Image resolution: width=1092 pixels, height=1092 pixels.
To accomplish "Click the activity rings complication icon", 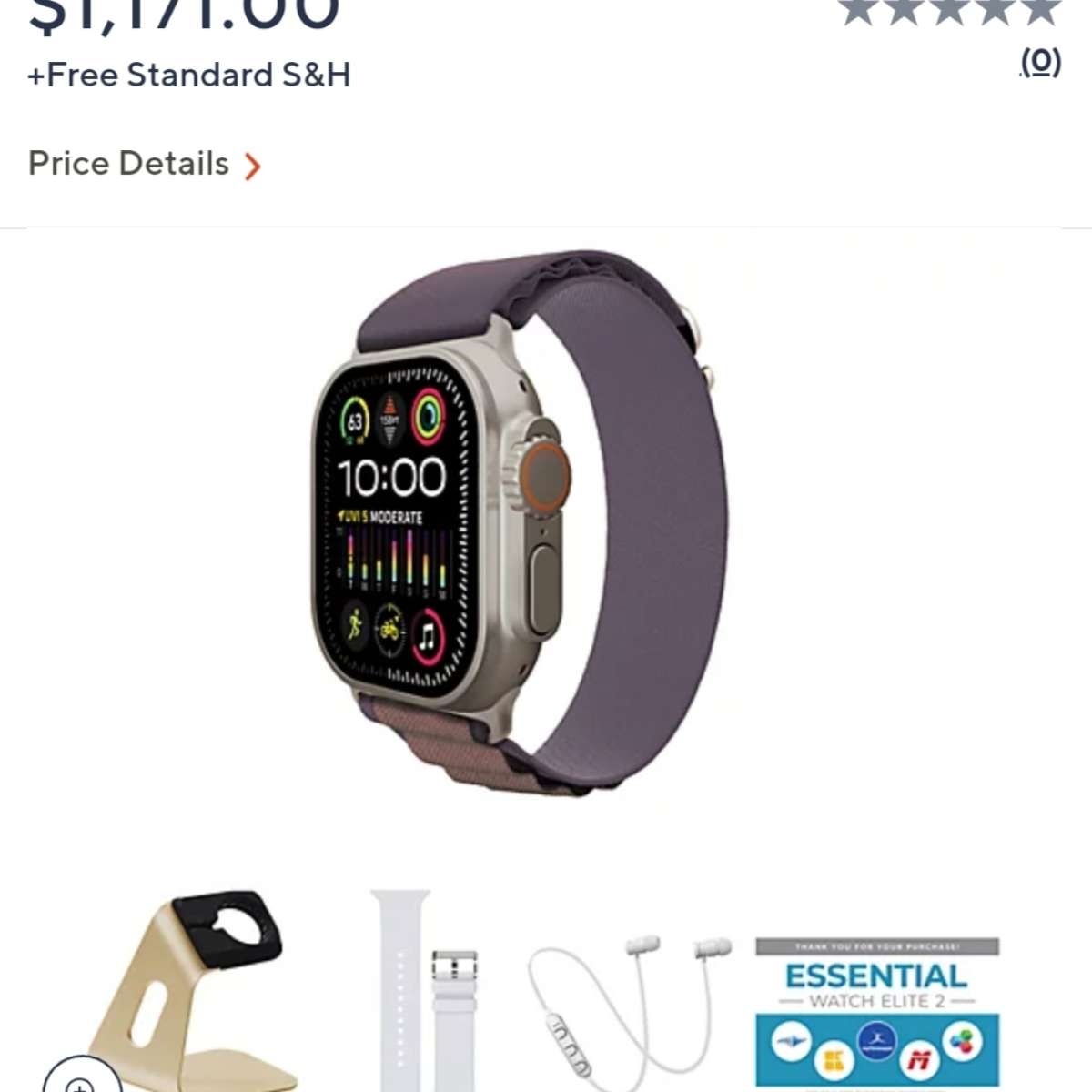I will pyautogui.click(x=428, y=417).
